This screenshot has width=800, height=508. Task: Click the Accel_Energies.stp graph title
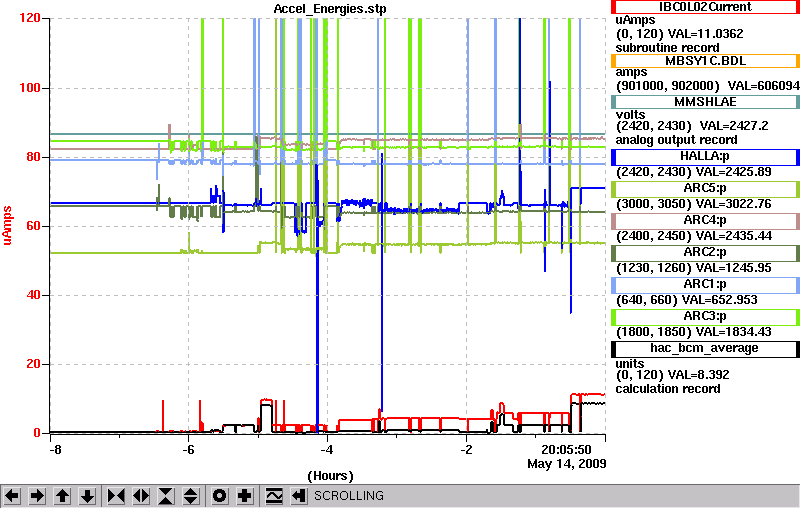pyautogui.click(x=330, y=9)
